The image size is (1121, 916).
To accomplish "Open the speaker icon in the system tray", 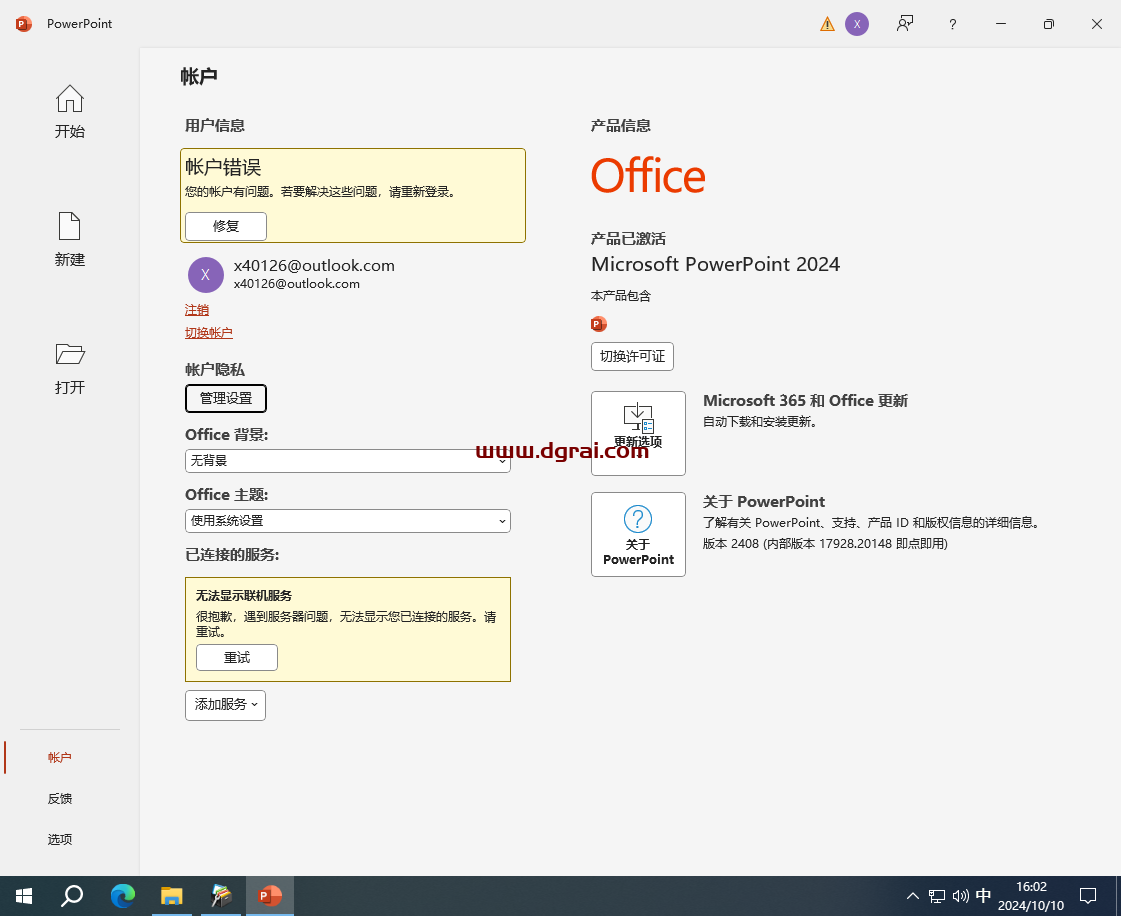I will 961,896.
